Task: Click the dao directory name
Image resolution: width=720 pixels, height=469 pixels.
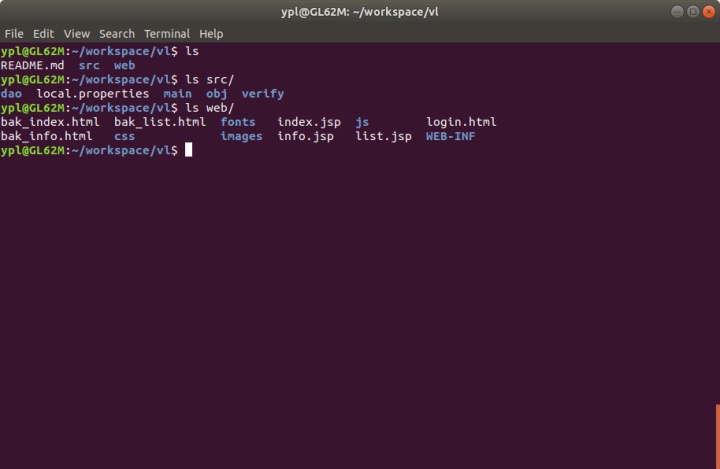Action: click(11, 94)
